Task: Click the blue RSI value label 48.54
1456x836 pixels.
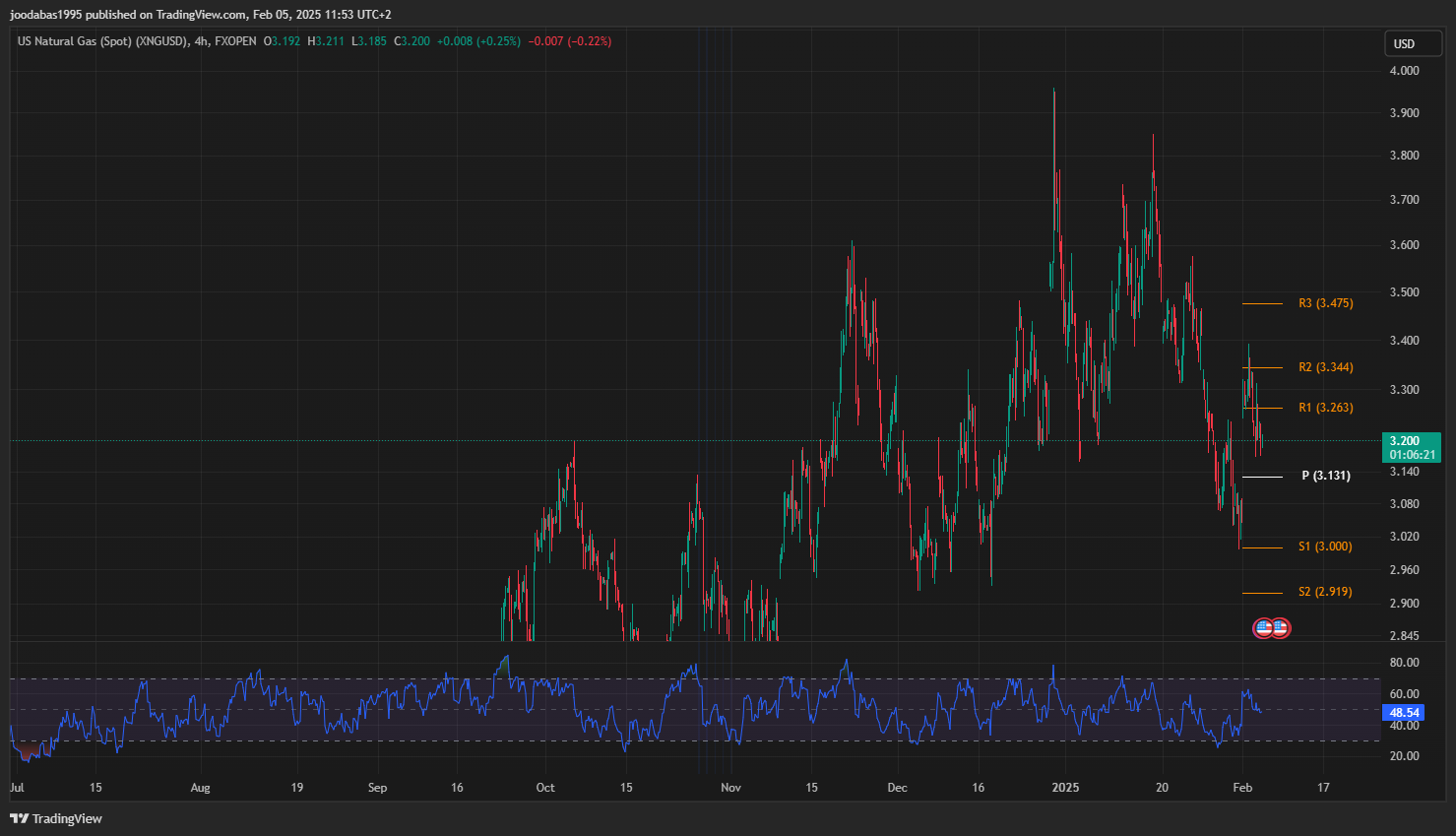Action: (1404, 713)
